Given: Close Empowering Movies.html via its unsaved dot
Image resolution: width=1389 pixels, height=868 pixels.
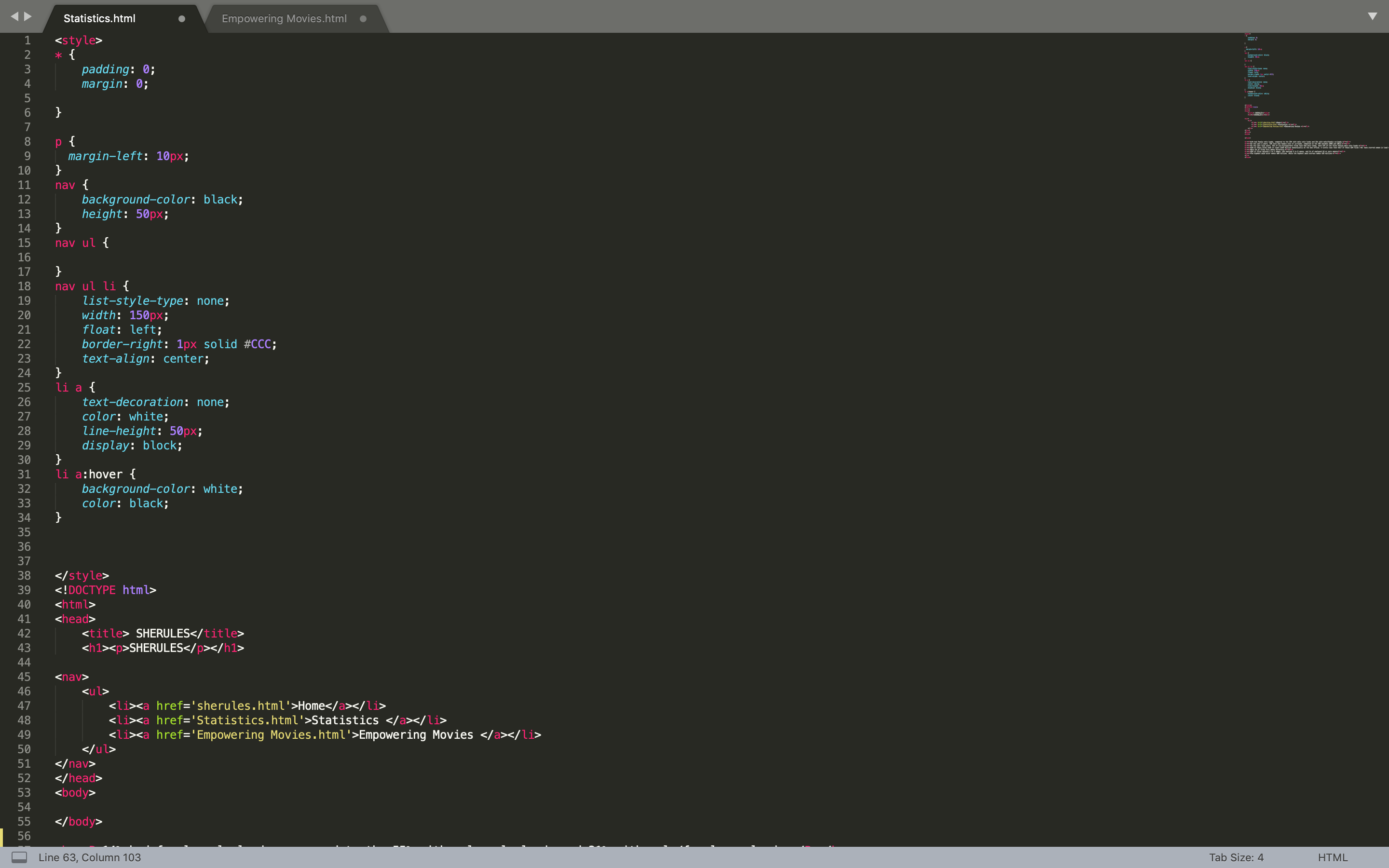Looking at the screenshot, I should (x=363, y=18).
